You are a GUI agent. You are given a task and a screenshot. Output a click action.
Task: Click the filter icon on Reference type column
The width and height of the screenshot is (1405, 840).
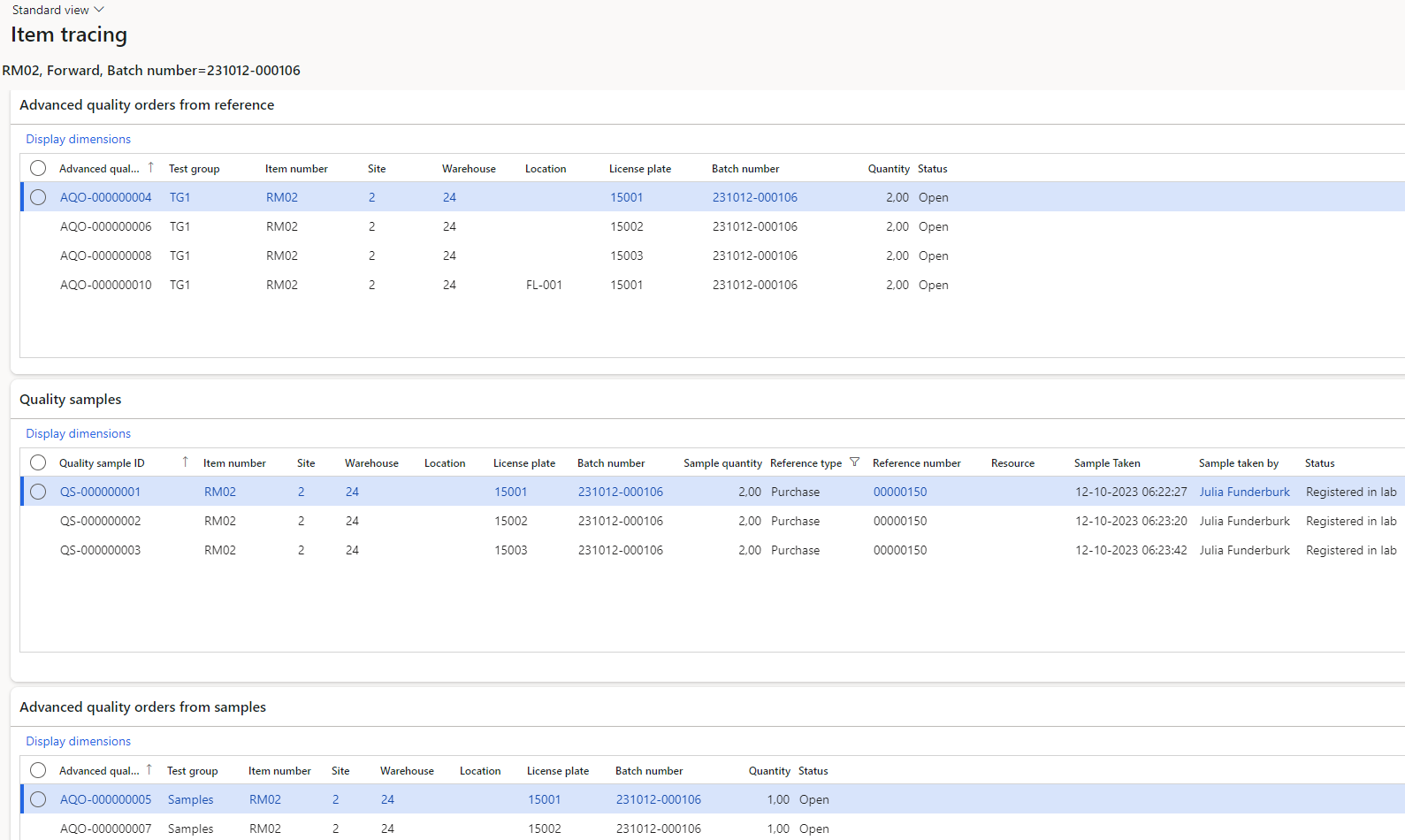pos(854,462)
